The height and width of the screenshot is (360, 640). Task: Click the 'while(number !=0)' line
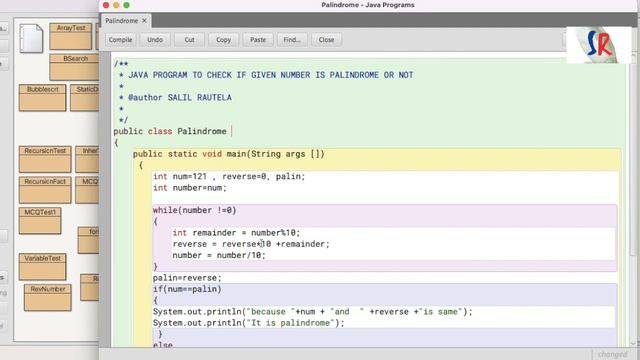[x=195, y=210]
